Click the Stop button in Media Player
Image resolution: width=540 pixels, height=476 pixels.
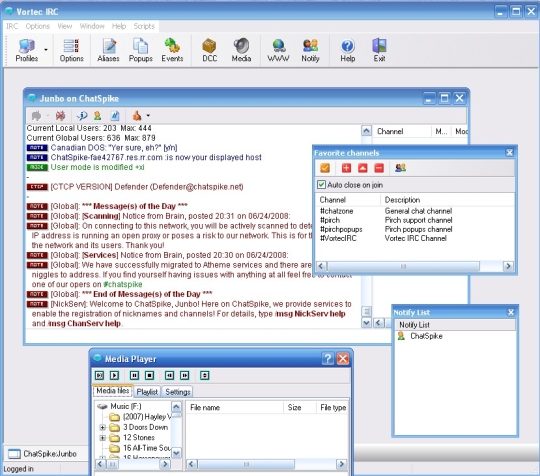[149, 375]
